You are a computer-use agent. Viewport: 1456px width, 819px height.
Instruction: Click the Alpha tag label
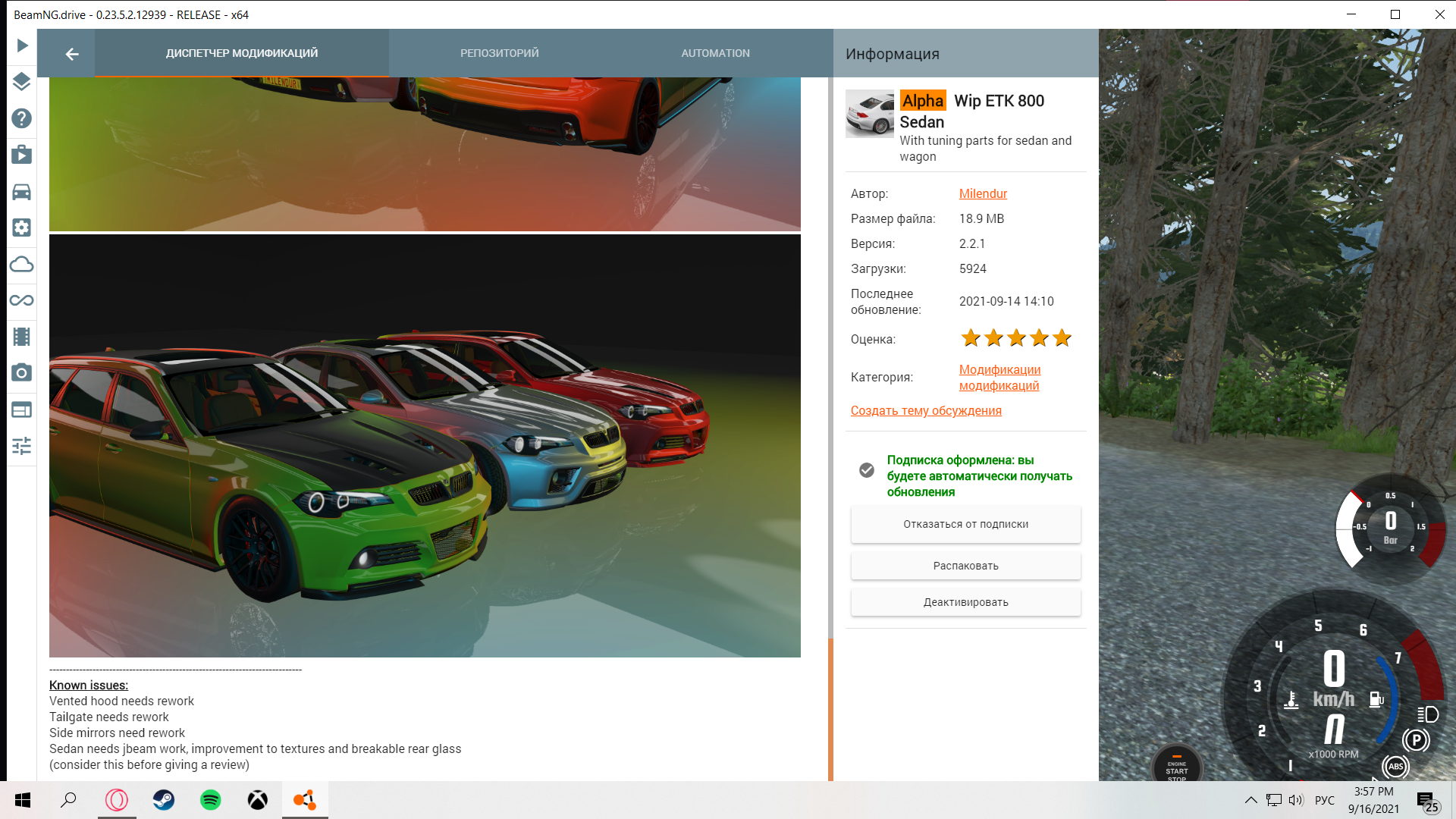(923, 101)
